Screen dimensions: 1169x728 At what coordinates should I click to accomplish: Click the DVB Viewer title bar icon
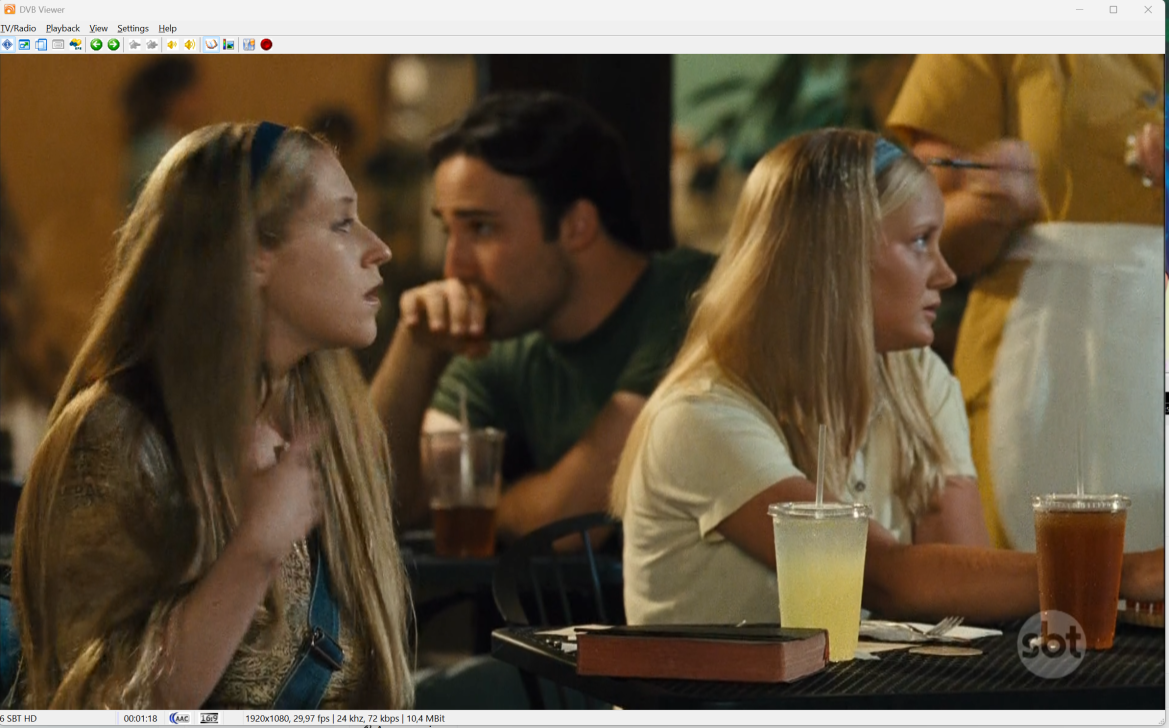pyautogui.click(x=9, y=9)
